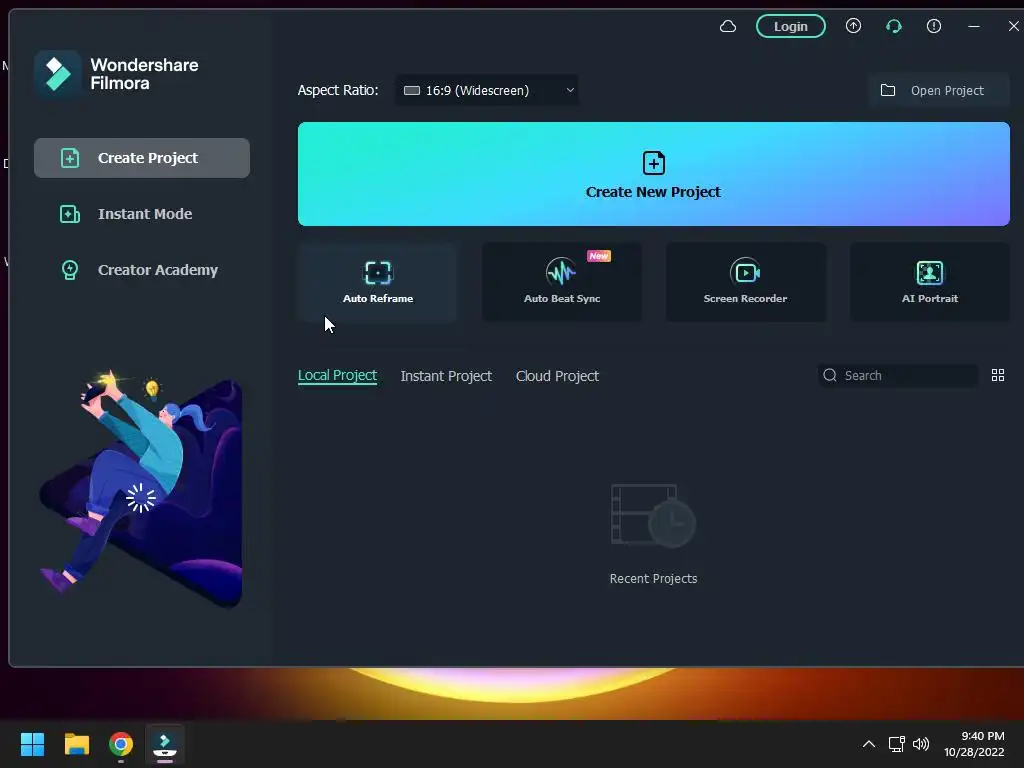Switch to Cloud Project tab
1024x768 pixels.
pyautogui.click(x=557, y=376)
